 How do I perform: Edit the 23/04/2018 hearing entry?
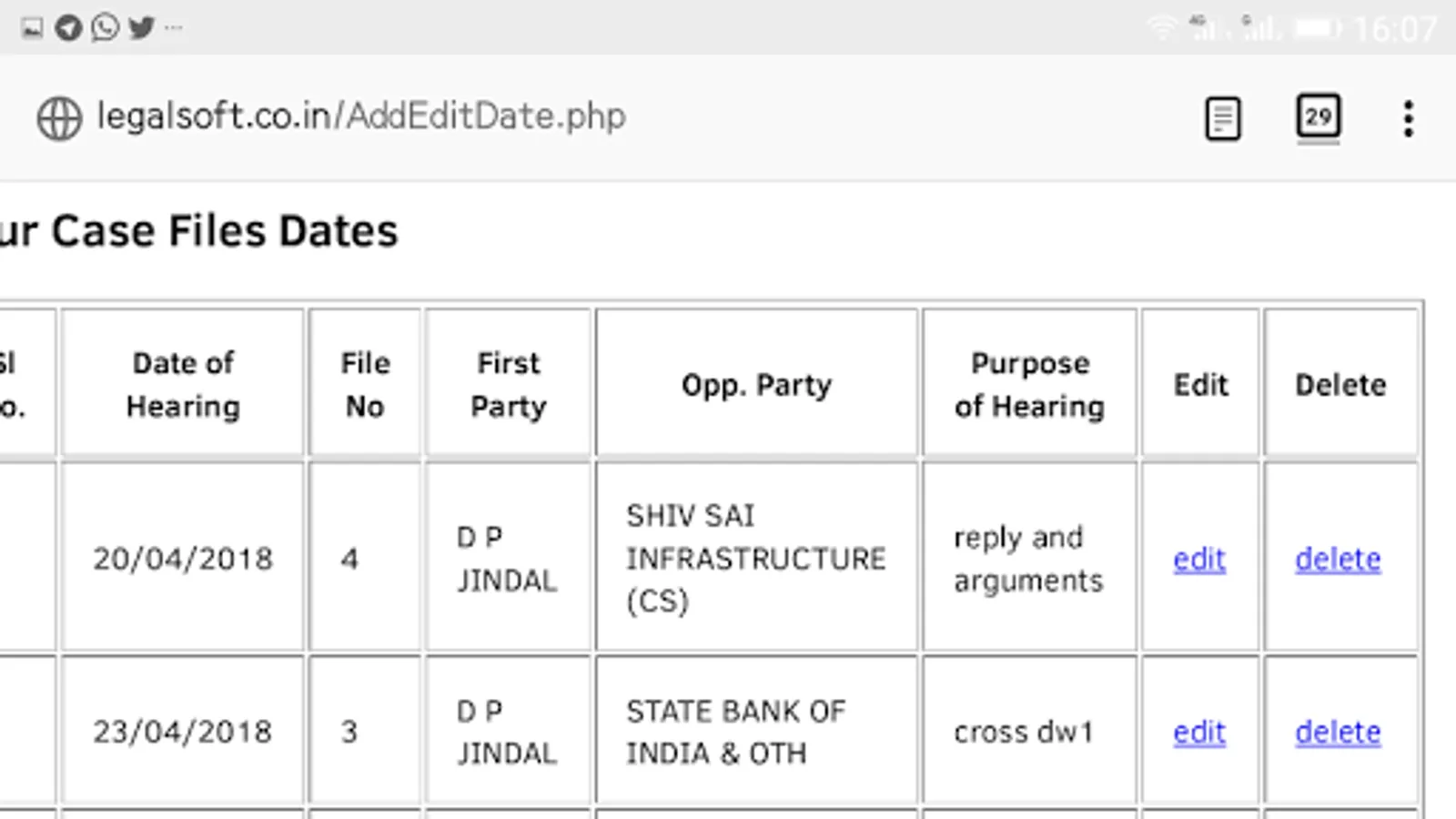(1199, 732)
